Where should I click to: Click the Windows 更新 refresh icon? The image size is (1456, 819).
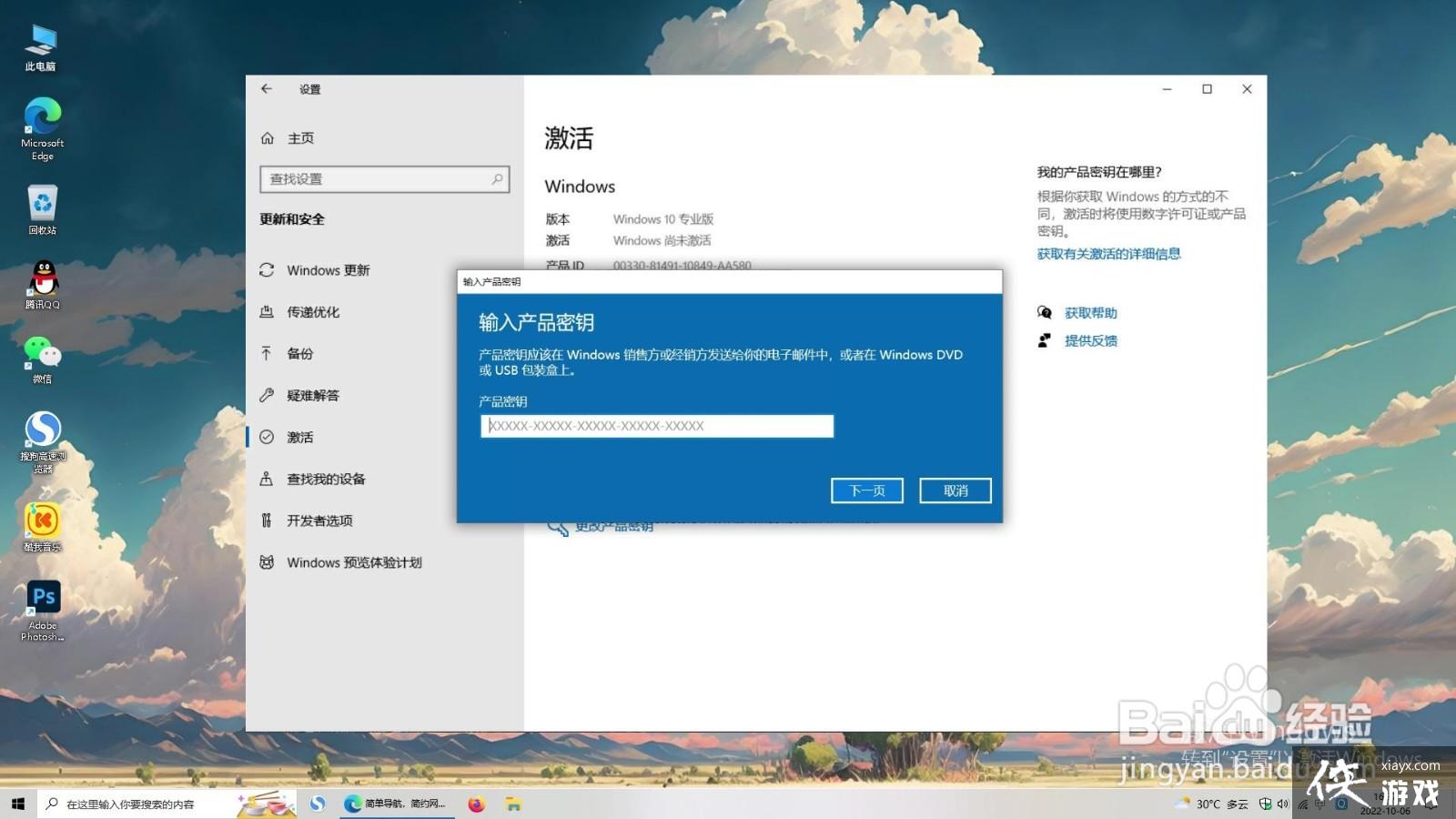pos(267,270)
